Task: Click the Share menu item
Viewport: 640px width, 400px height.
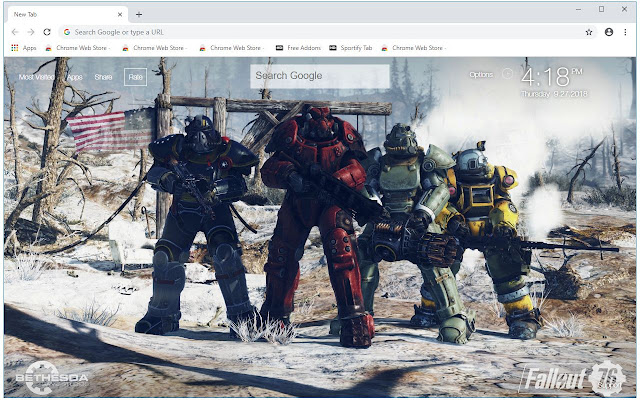Action: (x=103, y=77)
